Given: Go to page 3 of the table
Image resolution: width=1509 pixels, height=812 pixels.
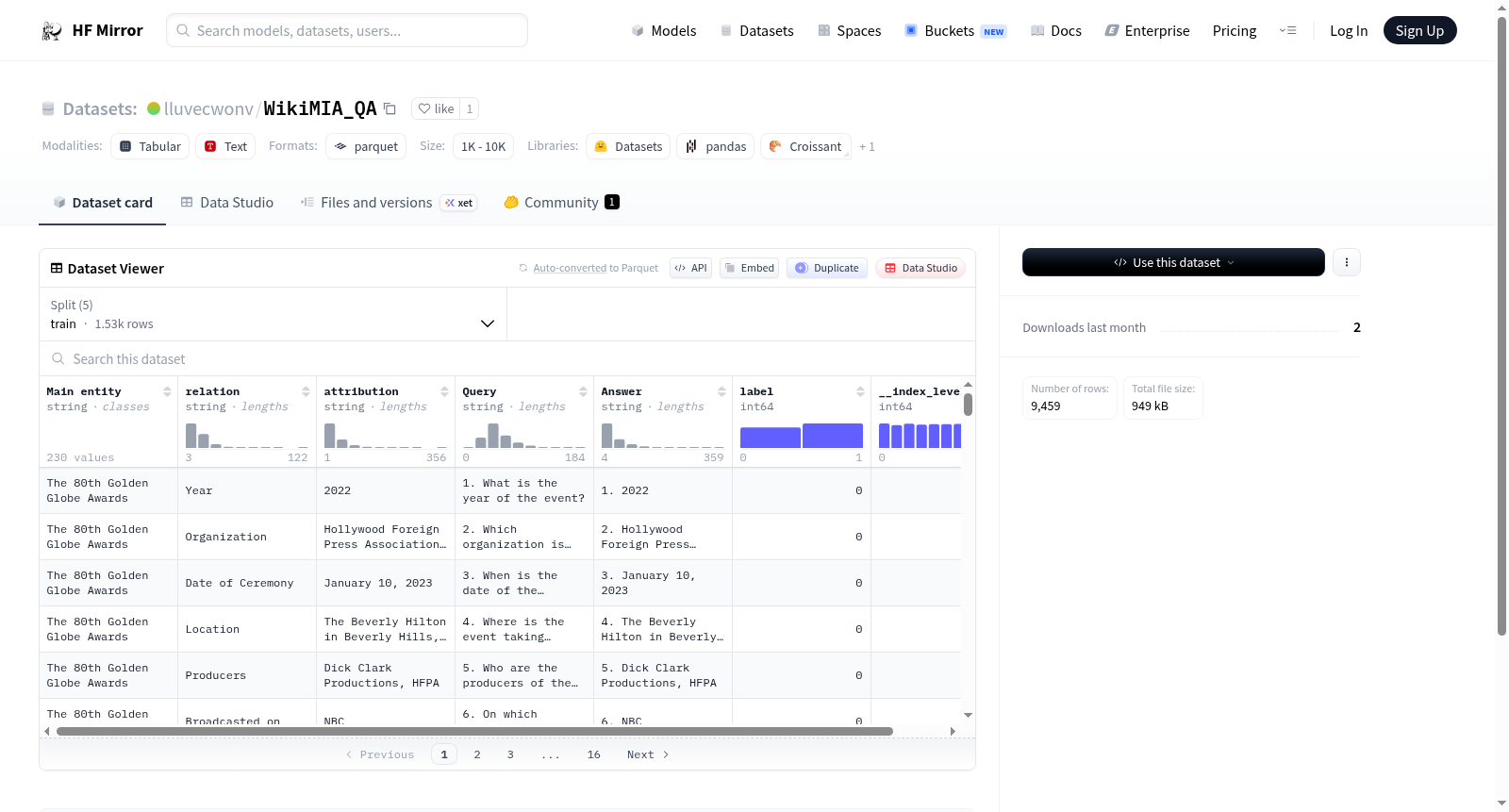Looking at the screenshot, I should [x=510, y=754].
